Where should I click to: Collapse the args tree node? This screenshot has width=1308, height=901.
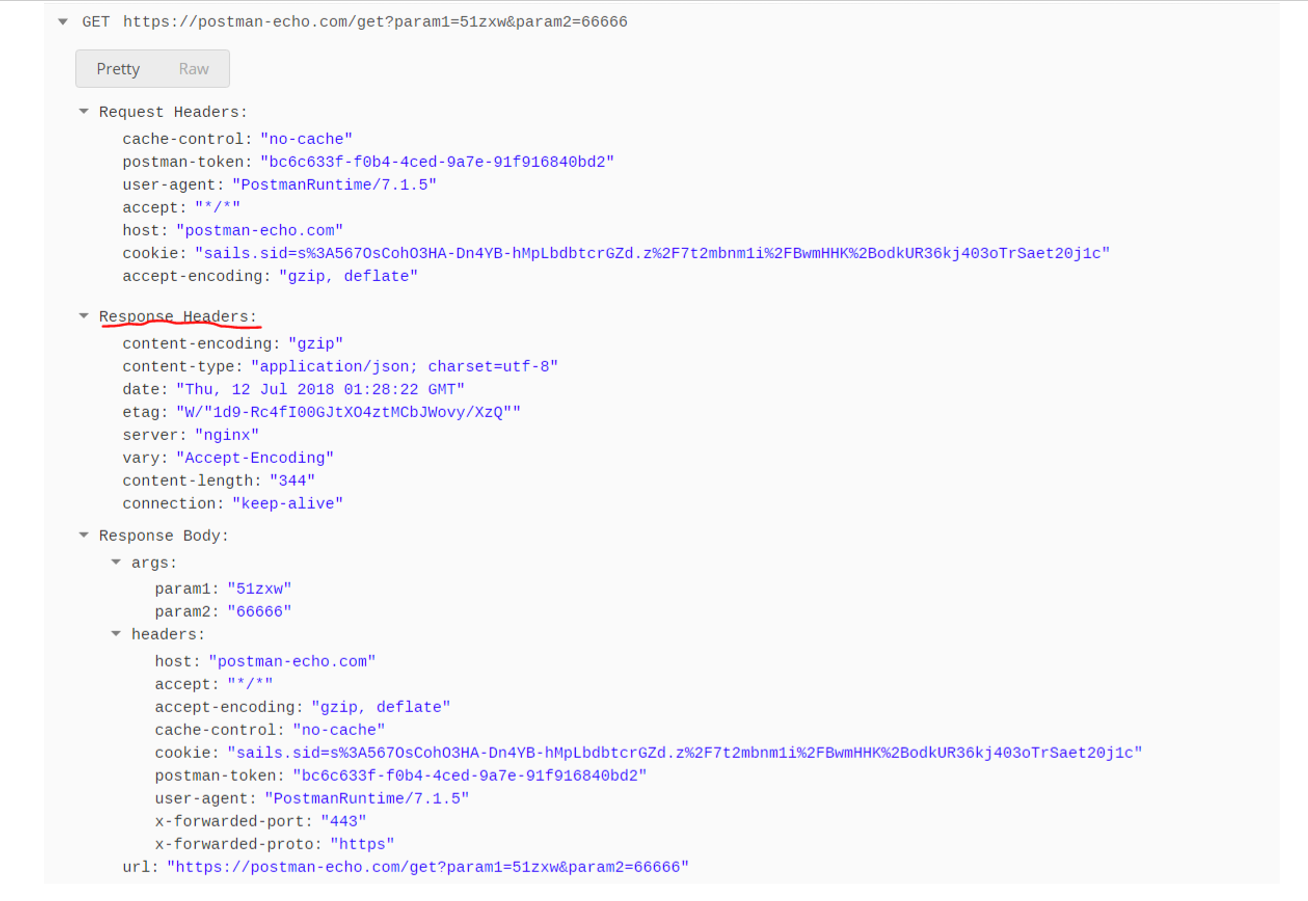point(116,563)
